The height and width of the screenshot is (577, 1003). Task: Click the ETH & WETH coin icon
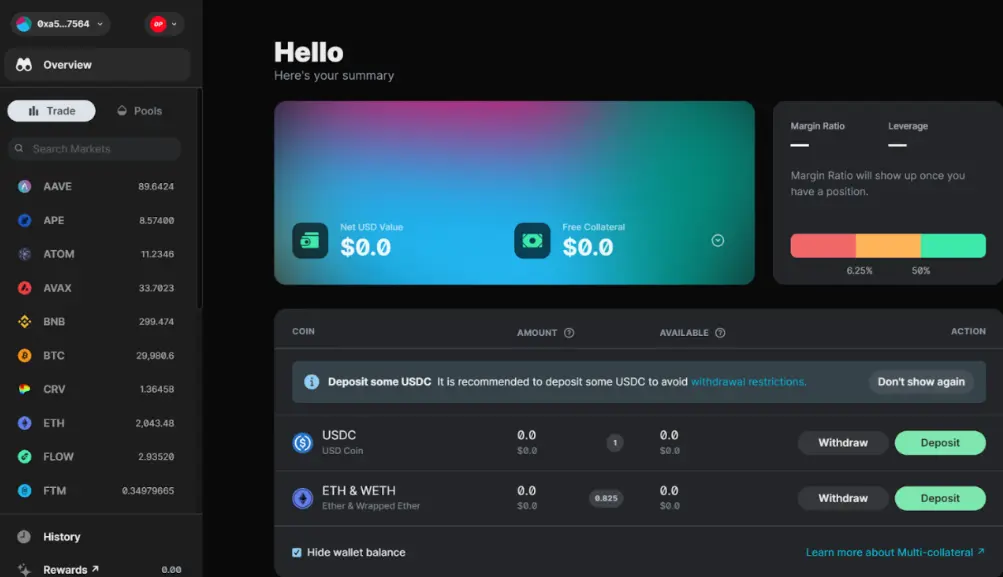[x=303, y=498]
